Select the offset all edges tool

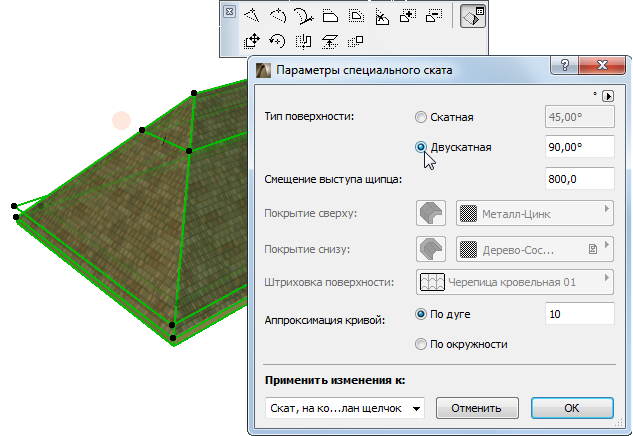click(356, 16)
